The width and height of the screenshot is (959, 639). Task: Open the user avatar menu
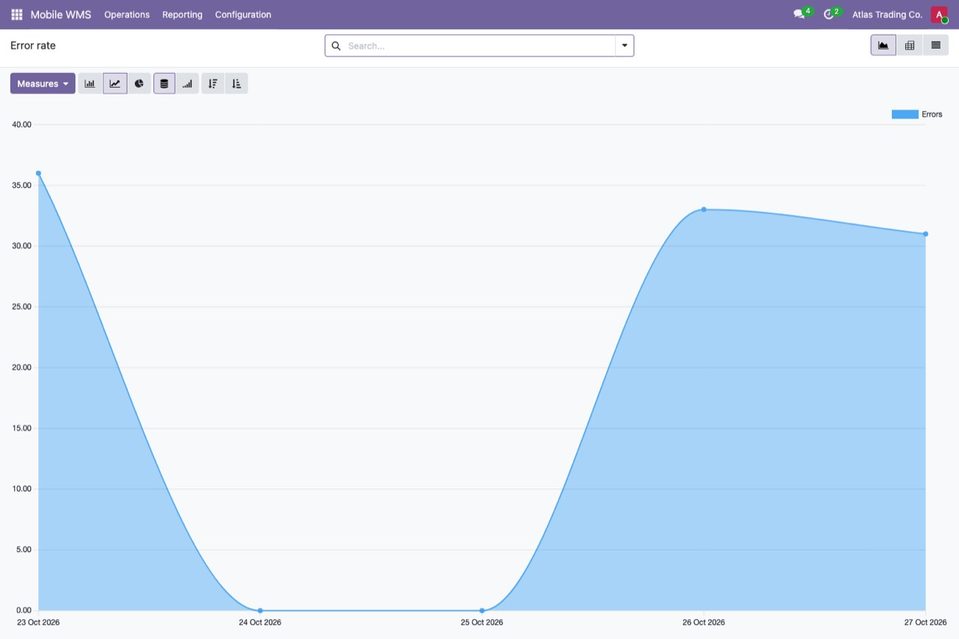(939, 14)
